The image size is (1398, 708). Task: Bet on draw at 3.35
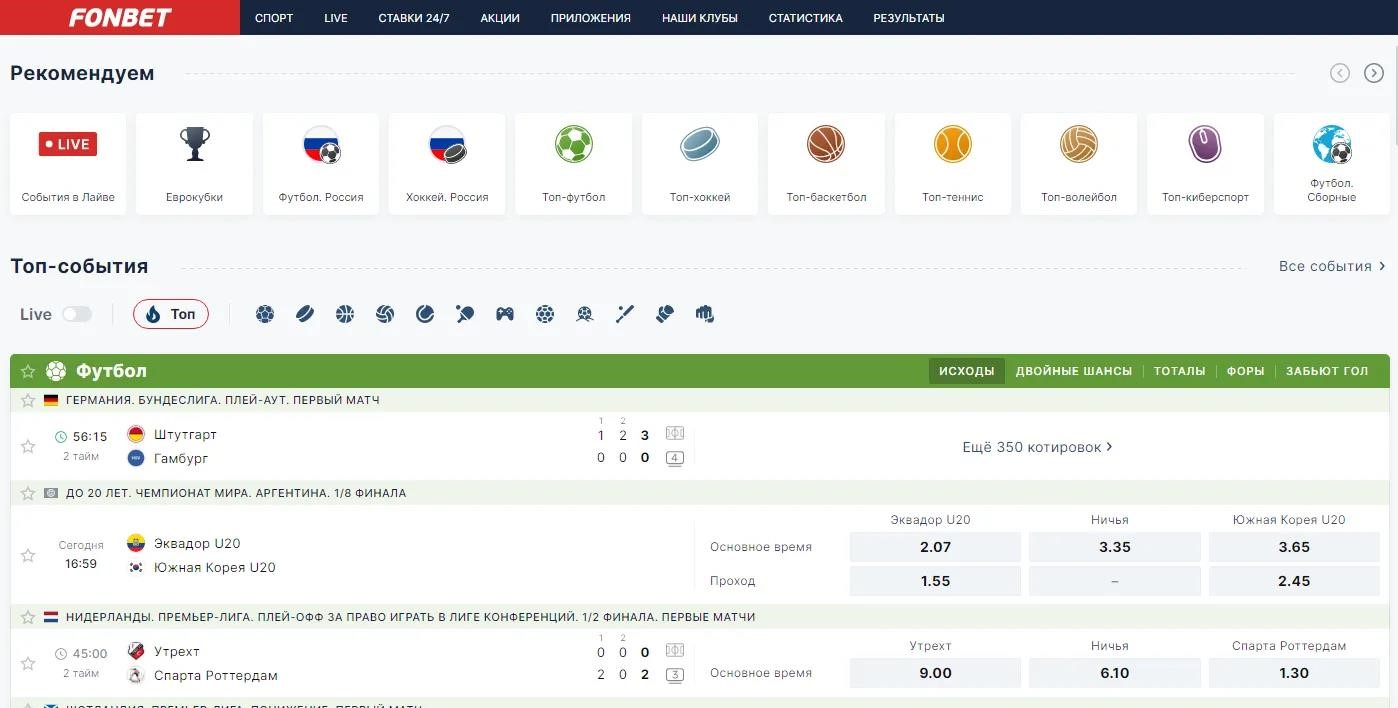click(1115, 547)
